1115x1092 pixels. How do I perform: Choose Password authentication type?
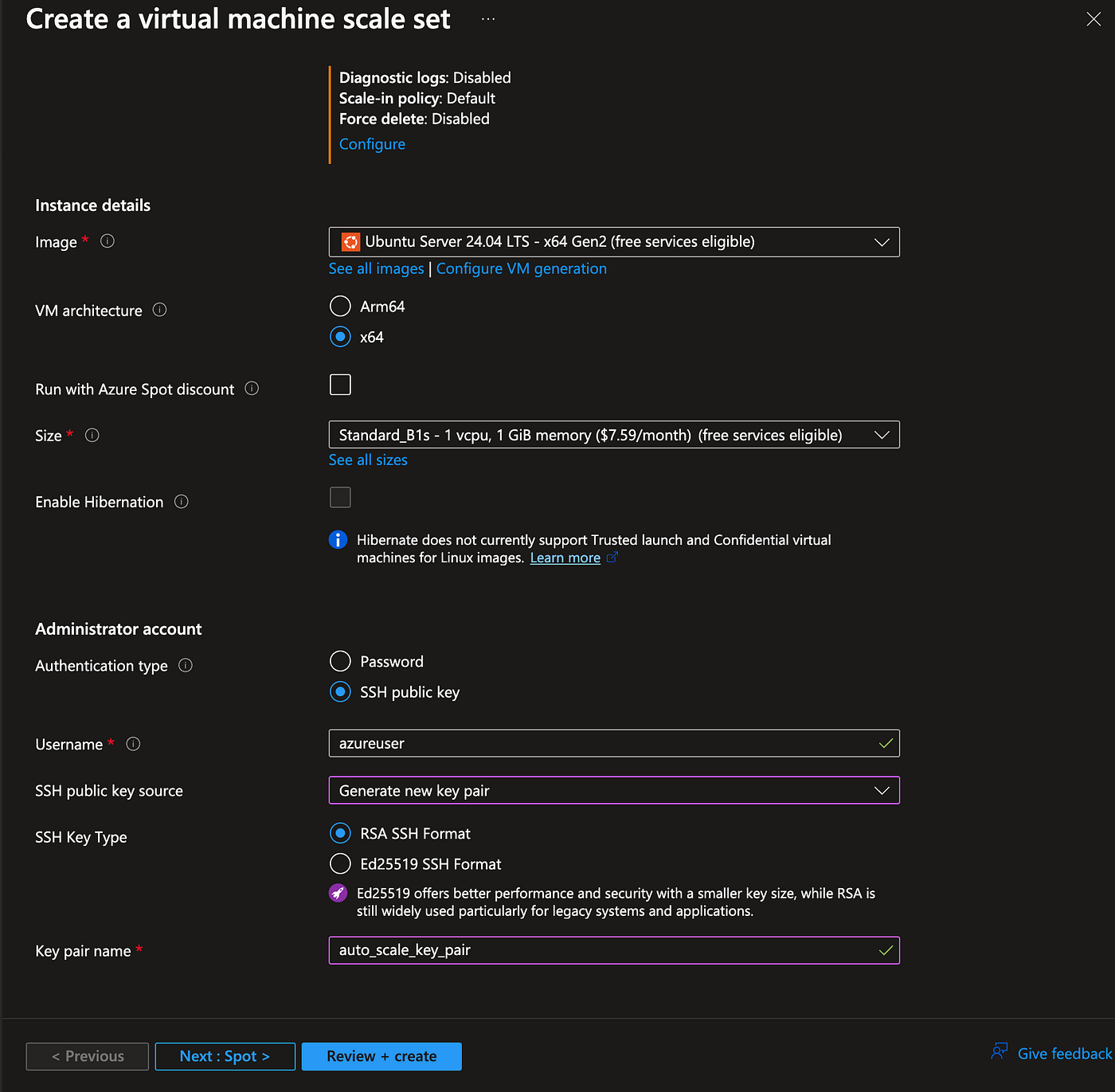pyautogui.click(x=340, y=661)
